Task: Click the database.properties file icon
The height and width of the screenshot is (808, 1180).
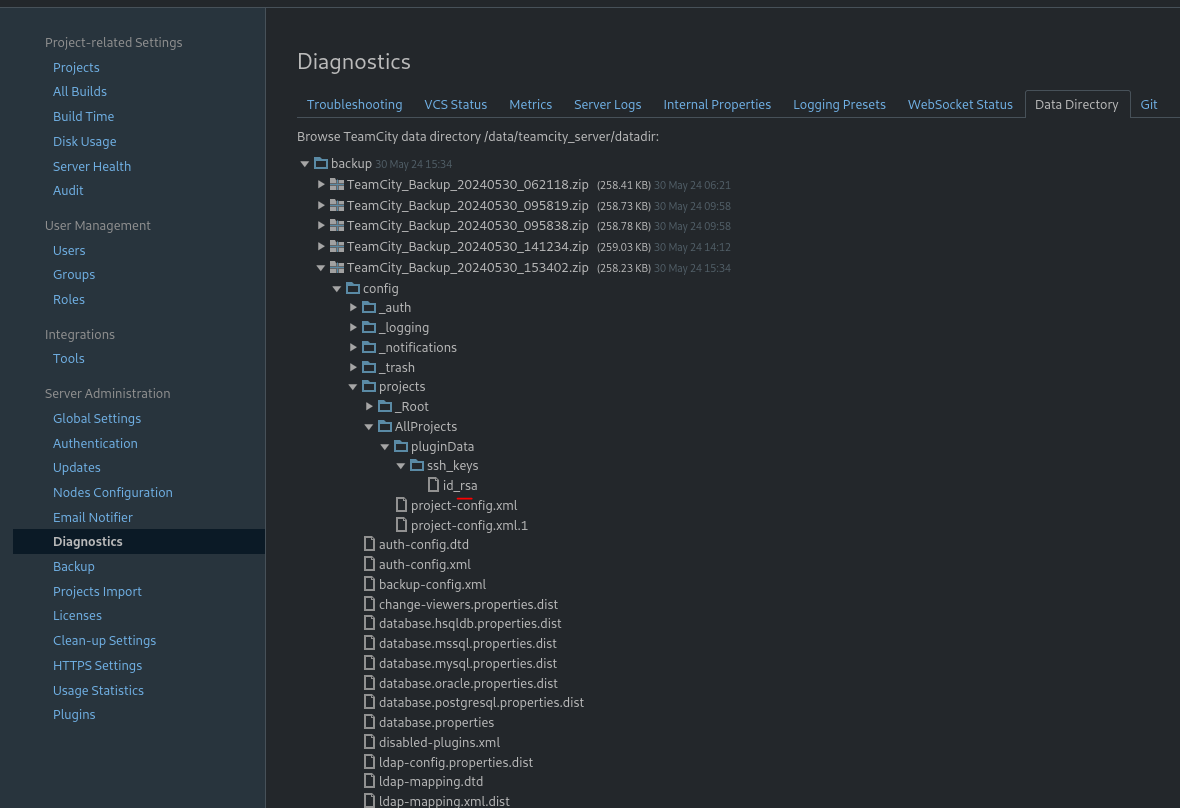Action: 369,721
